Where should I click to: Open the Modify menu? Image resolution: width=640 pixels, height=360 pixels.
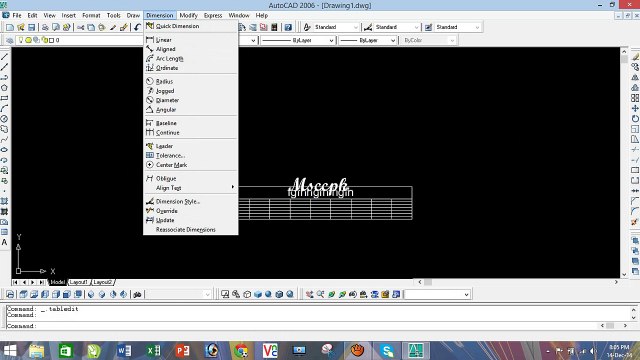click(x=188, y=15)
